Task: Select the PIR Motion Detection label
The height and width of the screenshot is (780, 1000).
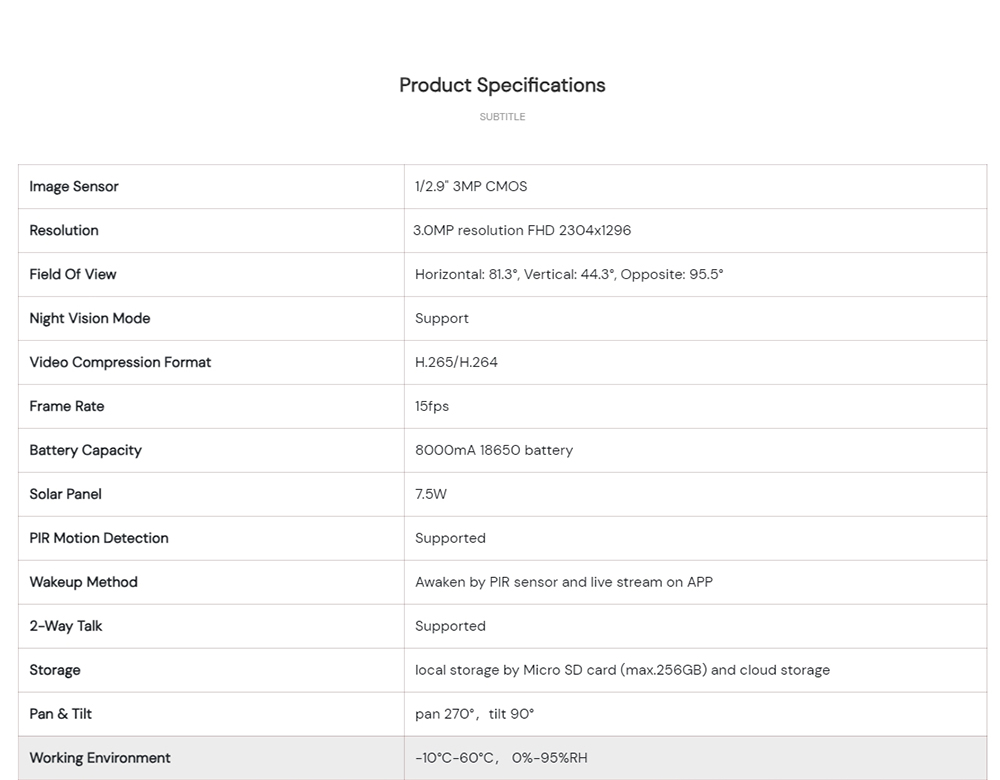Action: click(x=99, y=538)
